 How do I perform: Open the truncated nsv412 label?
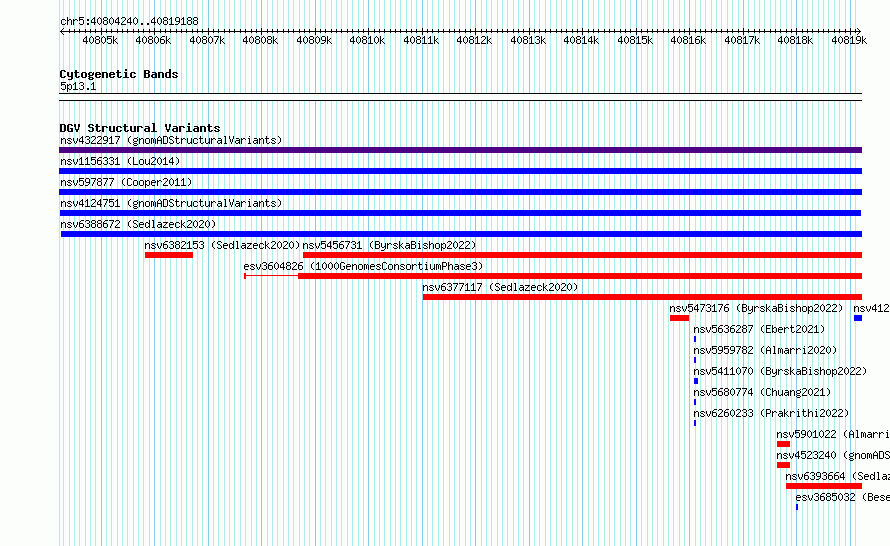[x=871, y=308]
